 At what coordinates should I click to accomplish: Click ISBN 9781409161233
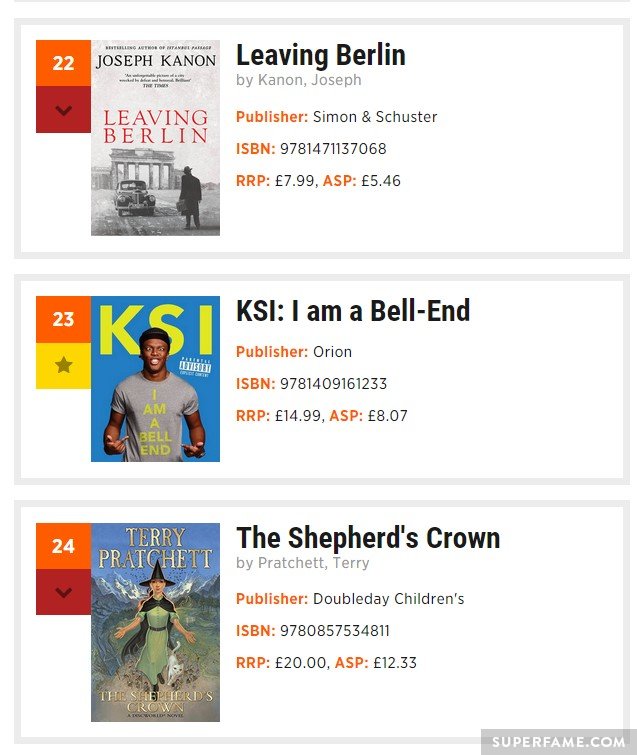[334, 384]
